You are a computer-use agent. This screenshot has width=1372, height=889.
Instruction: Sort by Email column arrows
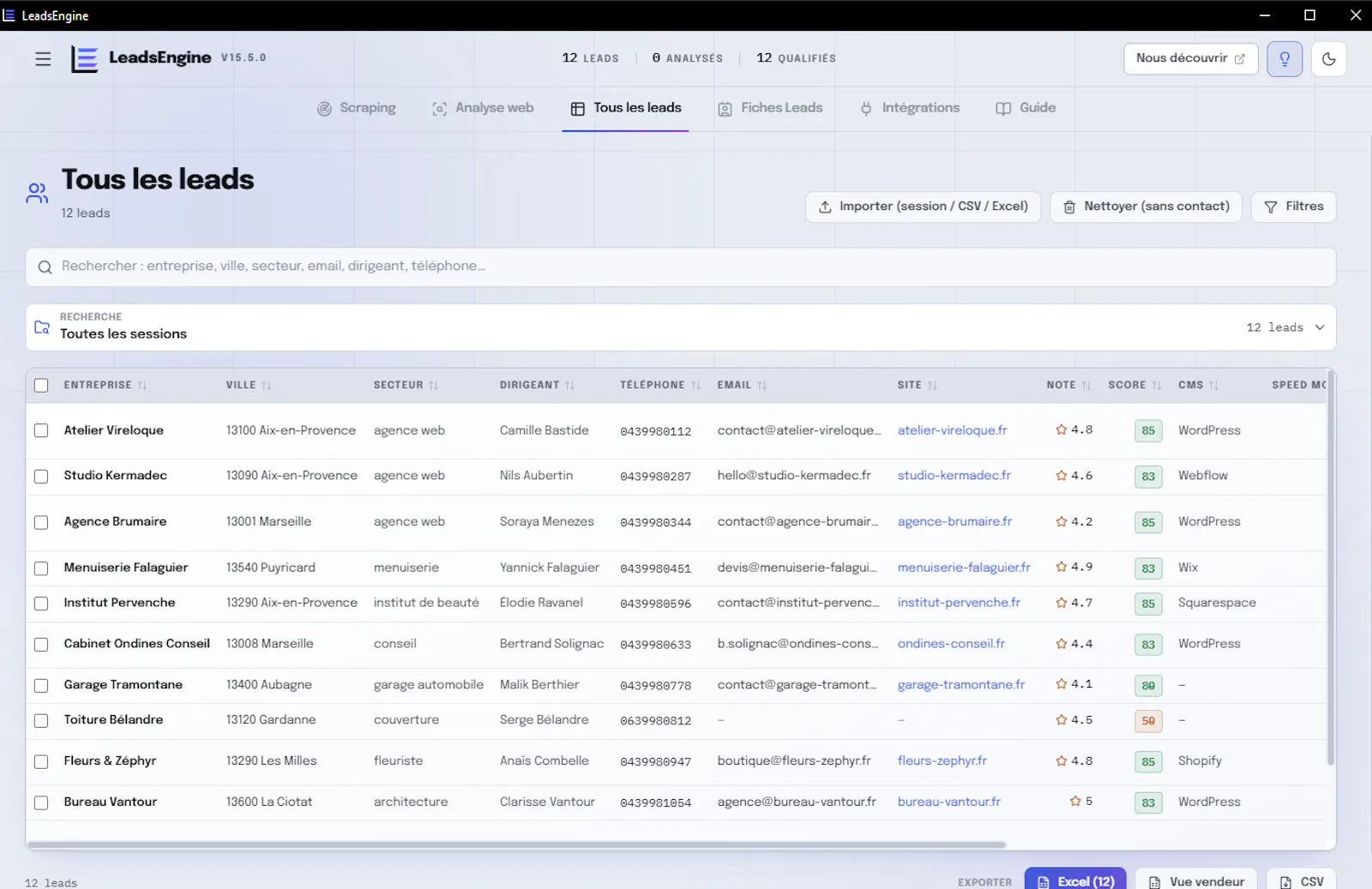pos(762,386)
